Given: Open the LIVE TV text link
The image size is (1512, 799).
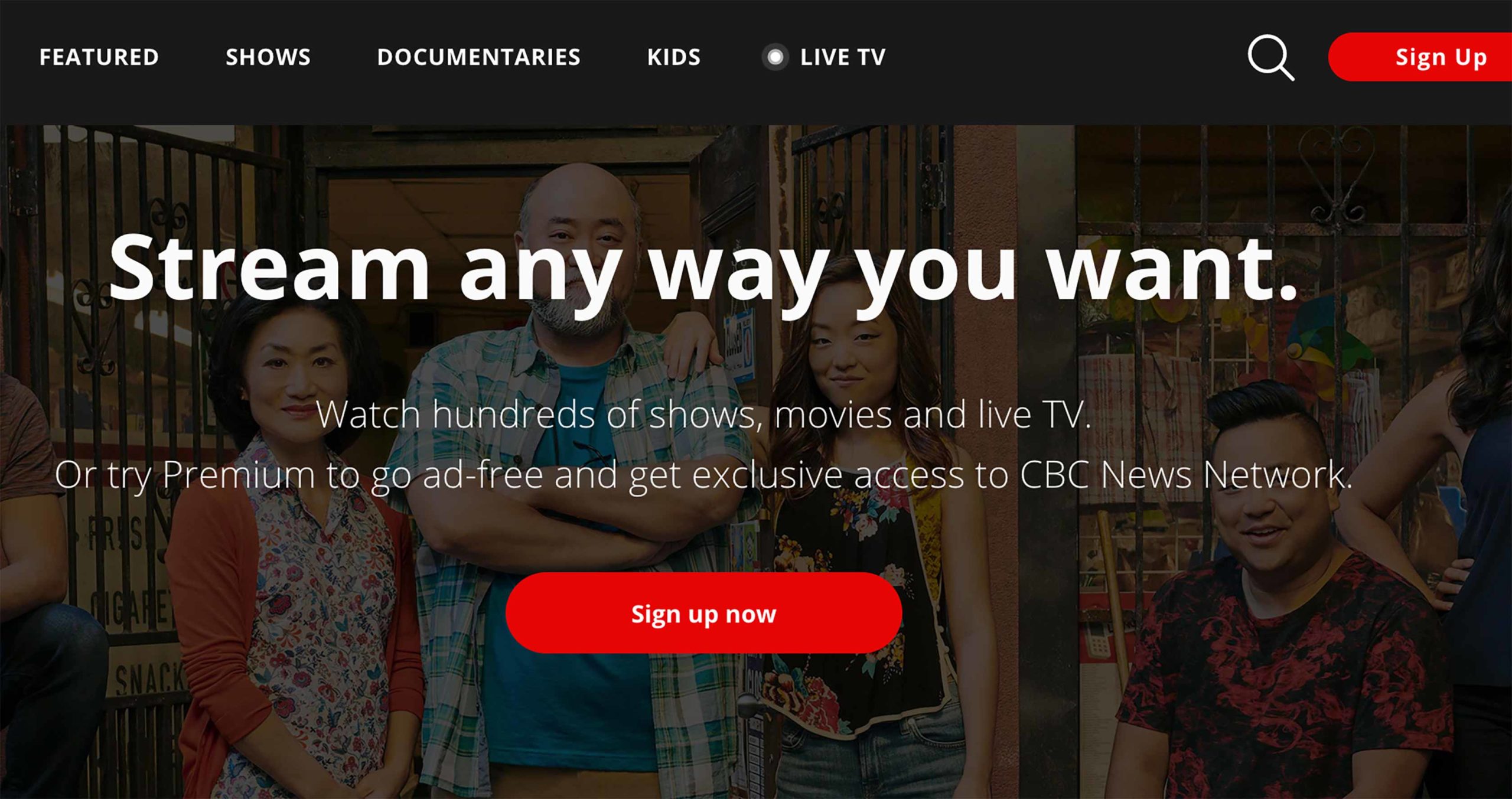Looking at the screenshot, I should pyautogui.click(x=843, y=57).
